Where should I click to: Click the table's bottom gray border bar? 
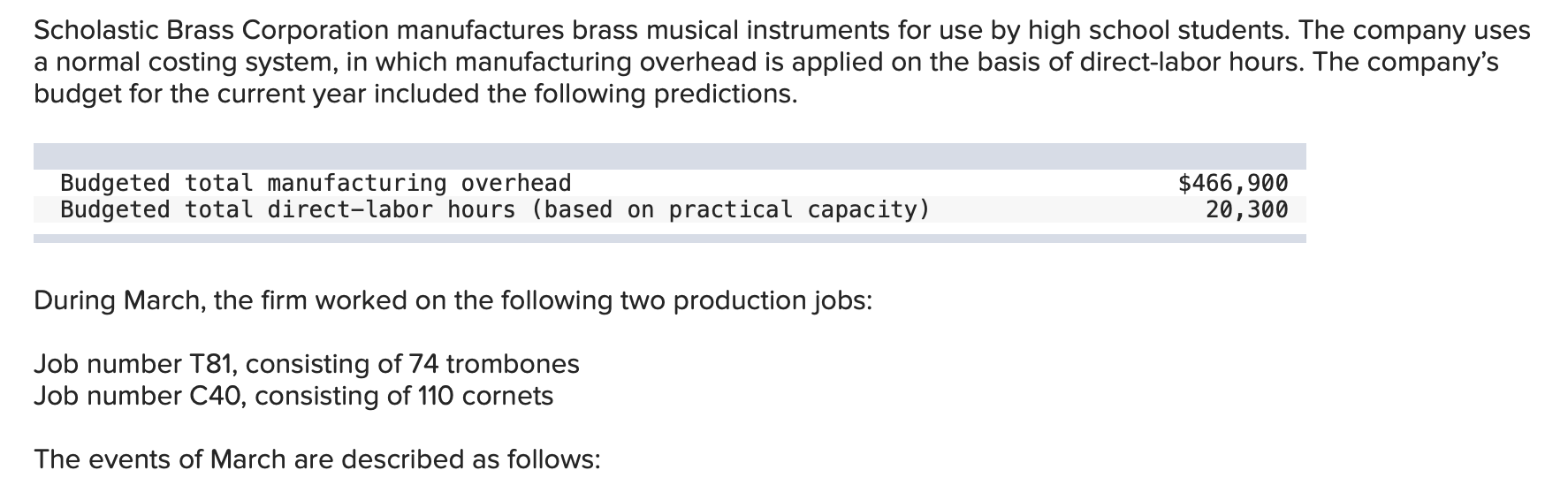coord(669,238)
